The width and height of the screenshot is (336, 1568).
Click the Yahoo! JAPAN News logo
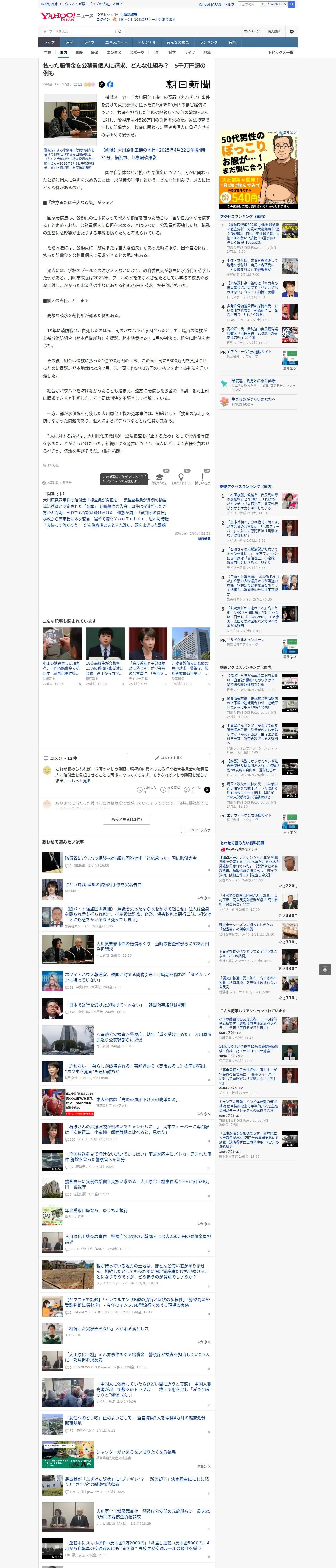coord(66,16)
